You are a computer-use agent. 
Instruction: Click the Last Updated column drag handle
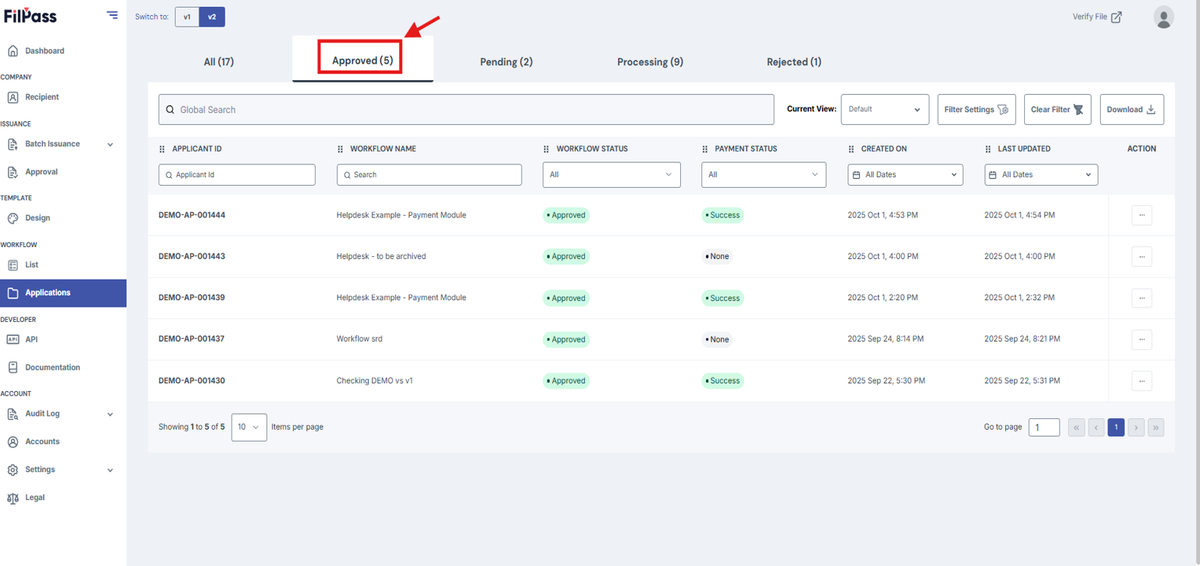pyautogui.click(x=989, y=149)
